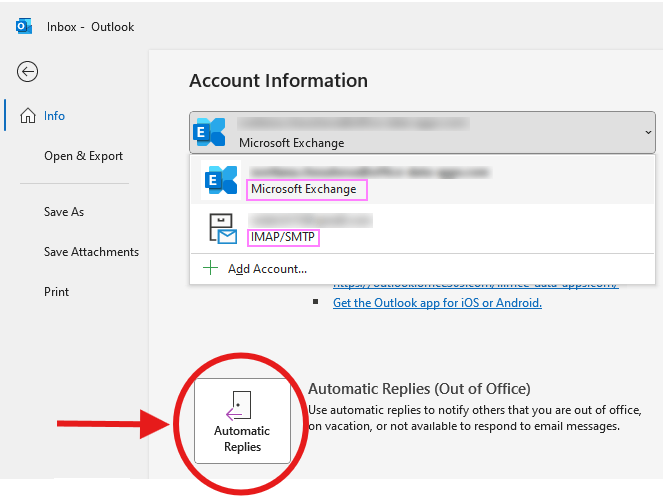
Task: Click the Exchange logo in the selected account box
Action: click(x=210, y=132)
